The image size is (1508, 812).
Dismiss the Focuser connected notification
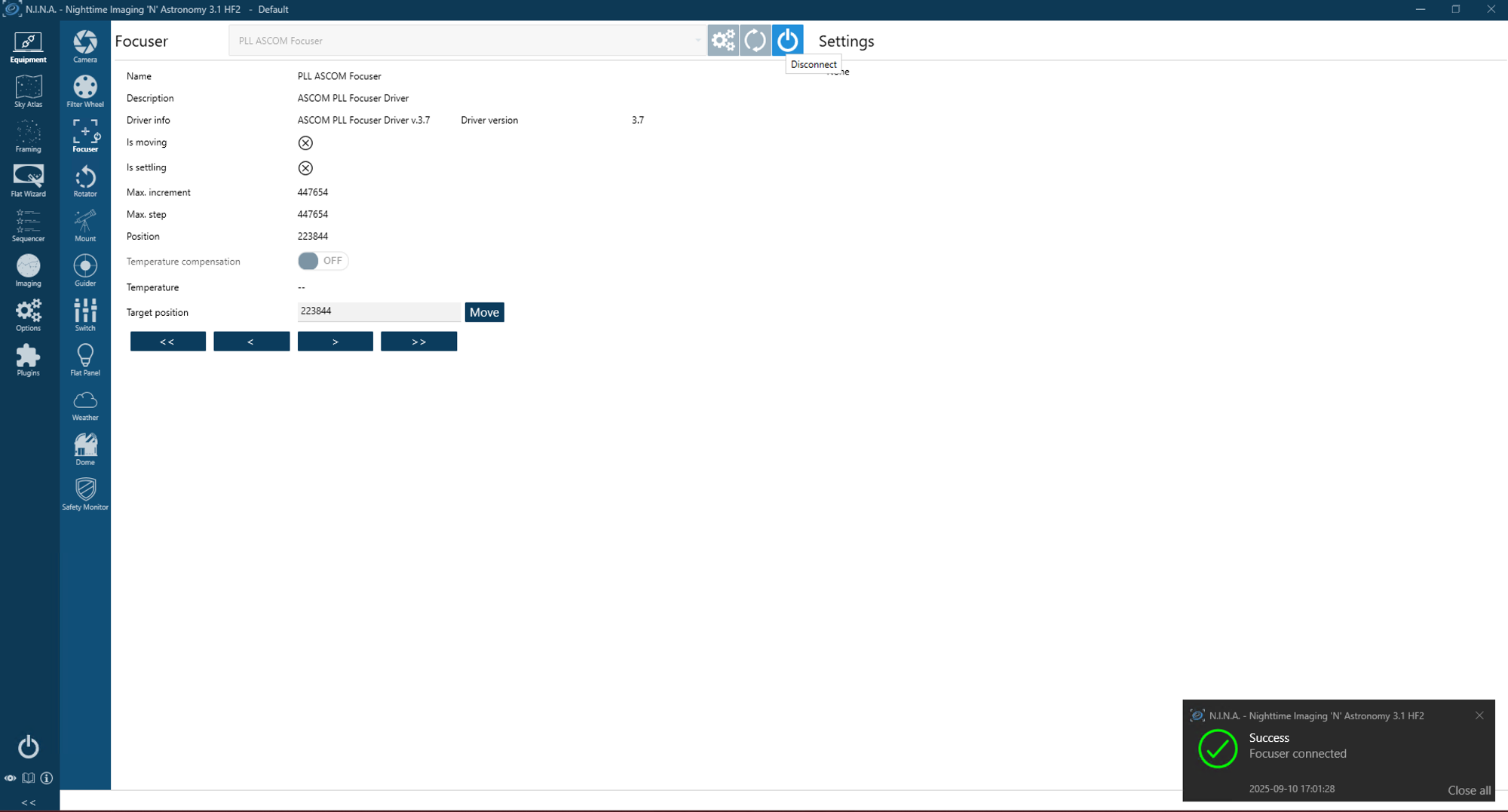pyautogui.click(x=1479, y=715)
